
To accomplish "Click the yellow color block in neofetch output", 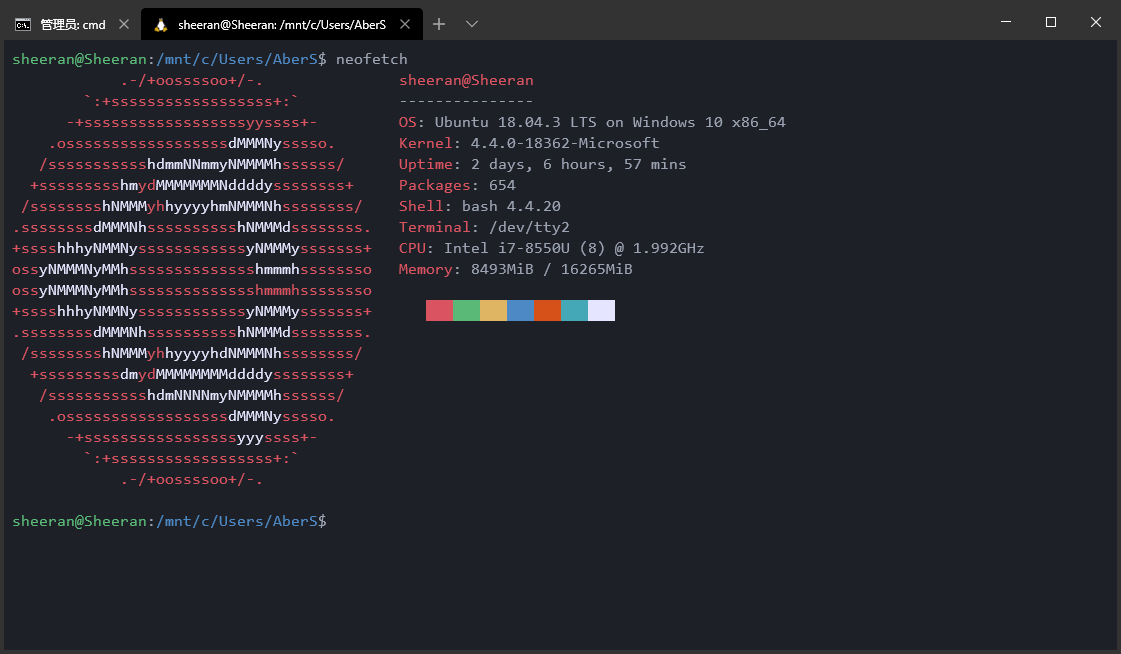I will [493, 311].
